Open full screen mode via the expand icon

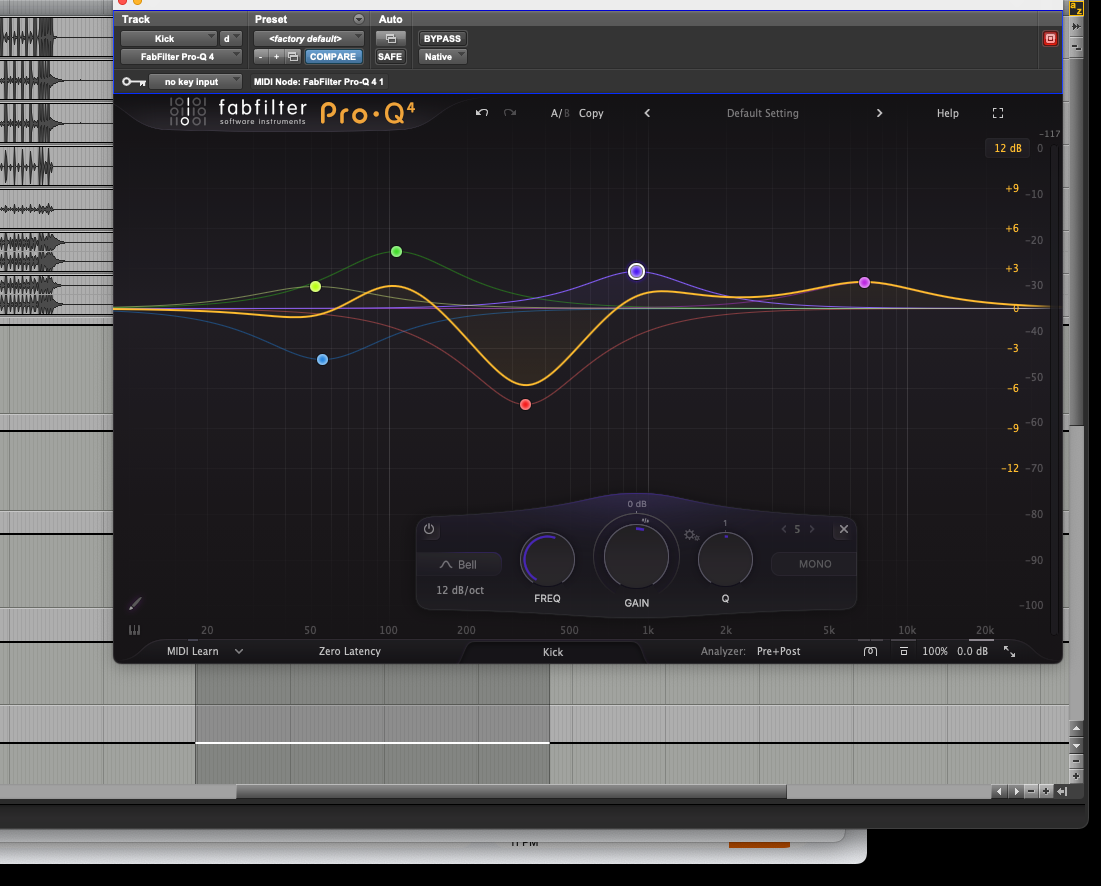click(x=997, y=113)
